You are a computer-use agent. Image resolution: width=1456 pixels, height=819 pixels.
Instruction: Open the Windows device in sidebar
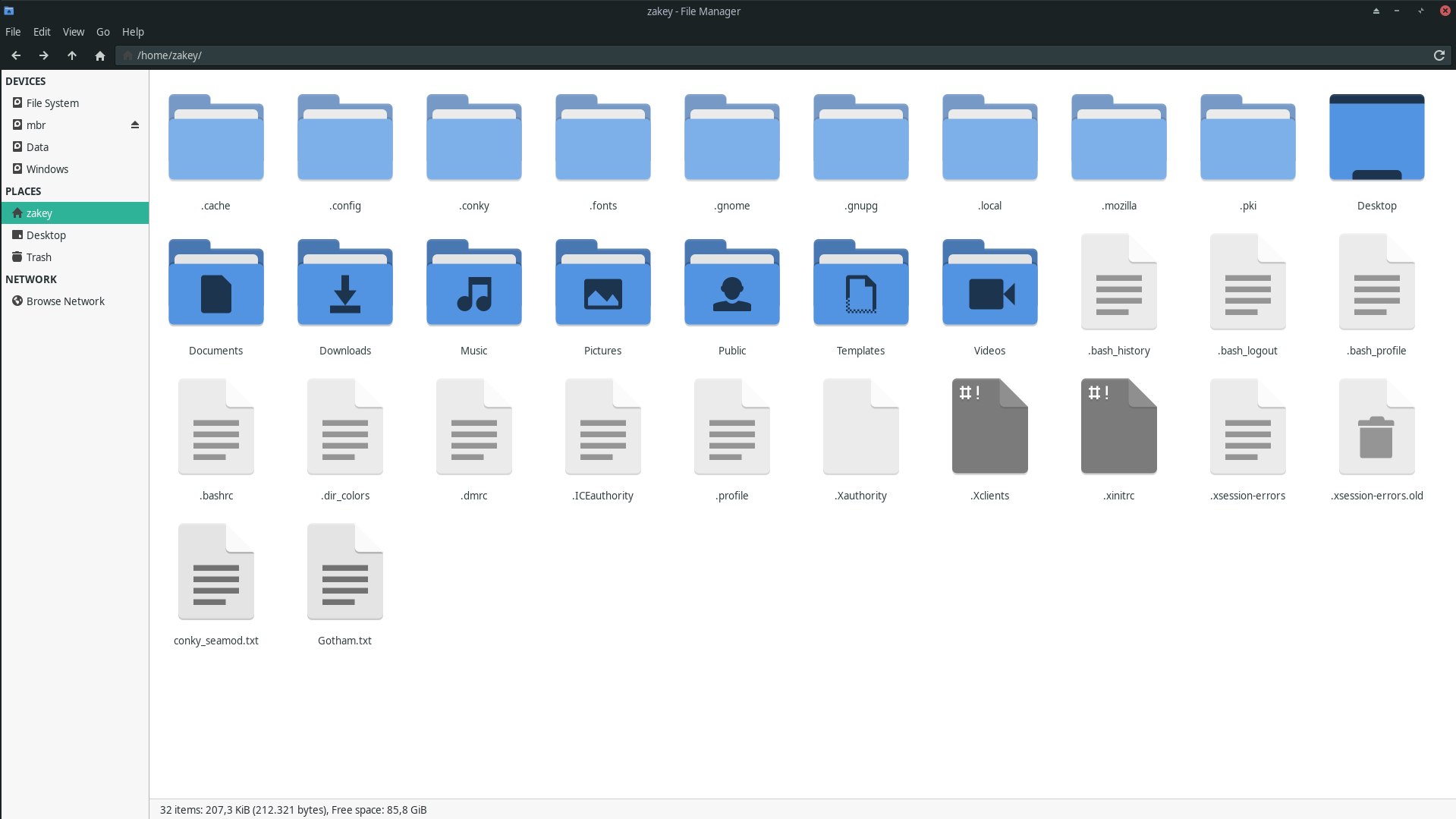tap(47, 169)
